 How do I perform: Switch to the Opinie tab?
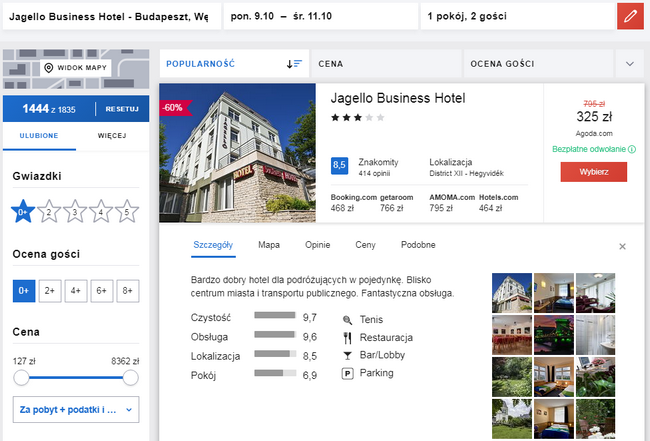317,245
